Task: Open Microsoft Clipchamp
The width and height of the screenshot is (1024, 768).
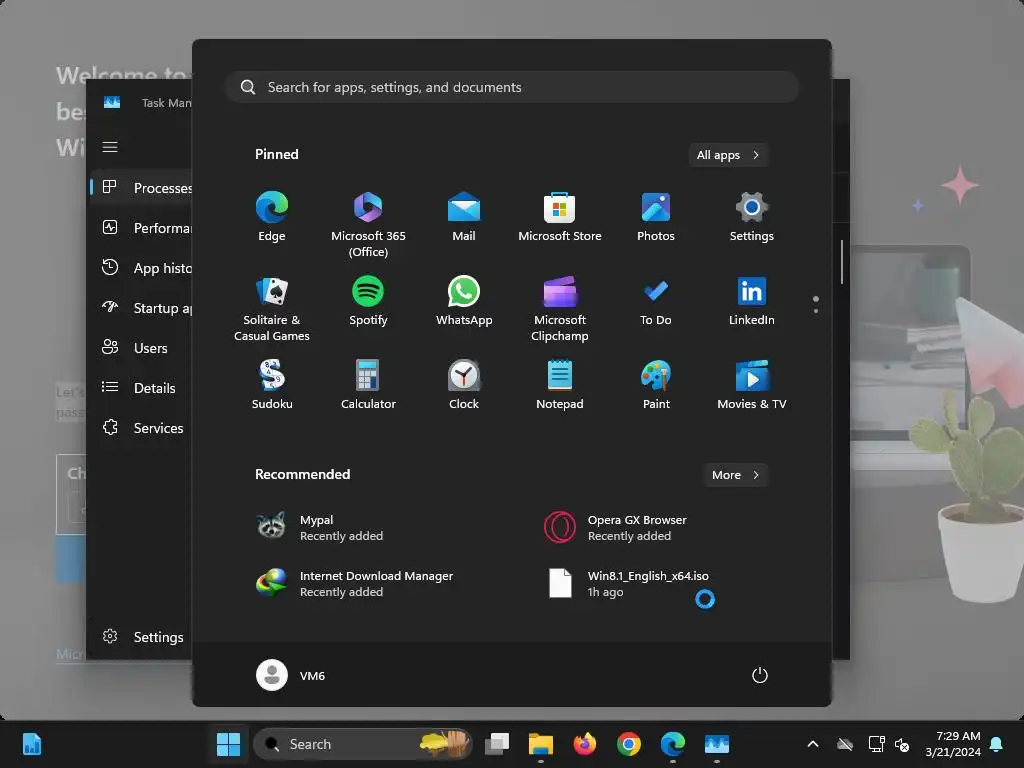Action: click(560, 308)
